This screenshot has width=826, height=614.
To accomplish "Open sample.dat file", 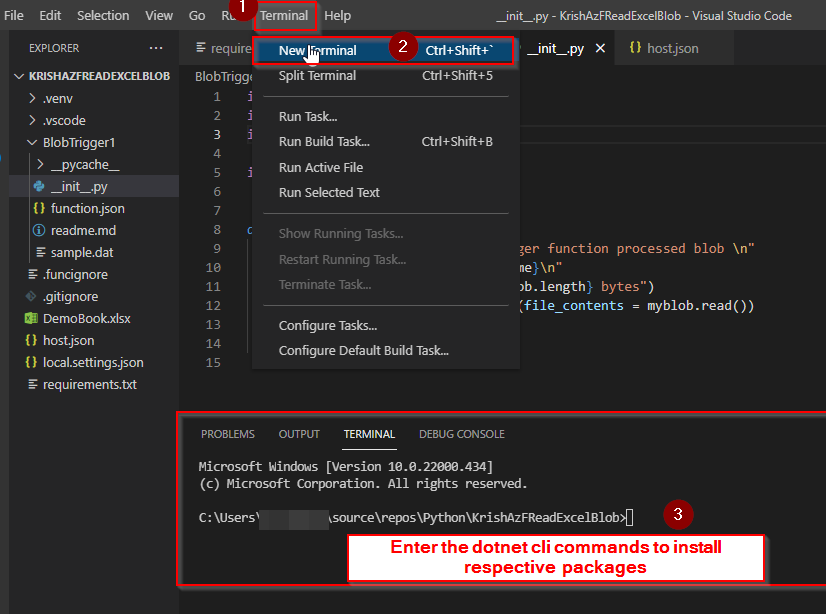I will (82, 253).
